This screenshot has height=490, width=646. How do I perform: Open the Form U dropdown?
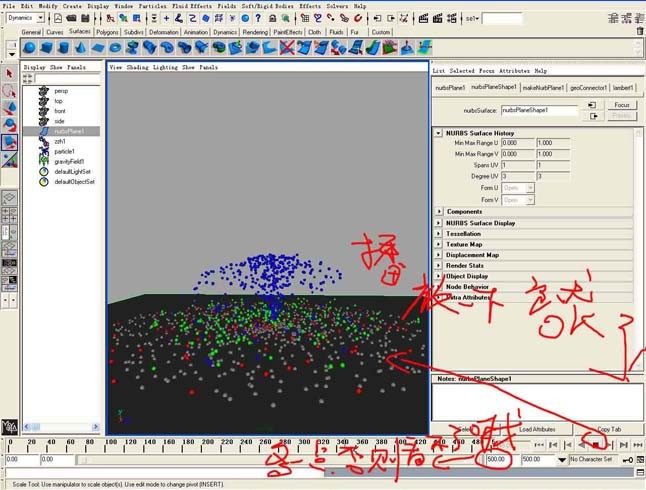pyautogui.click(x=530, y=188)
